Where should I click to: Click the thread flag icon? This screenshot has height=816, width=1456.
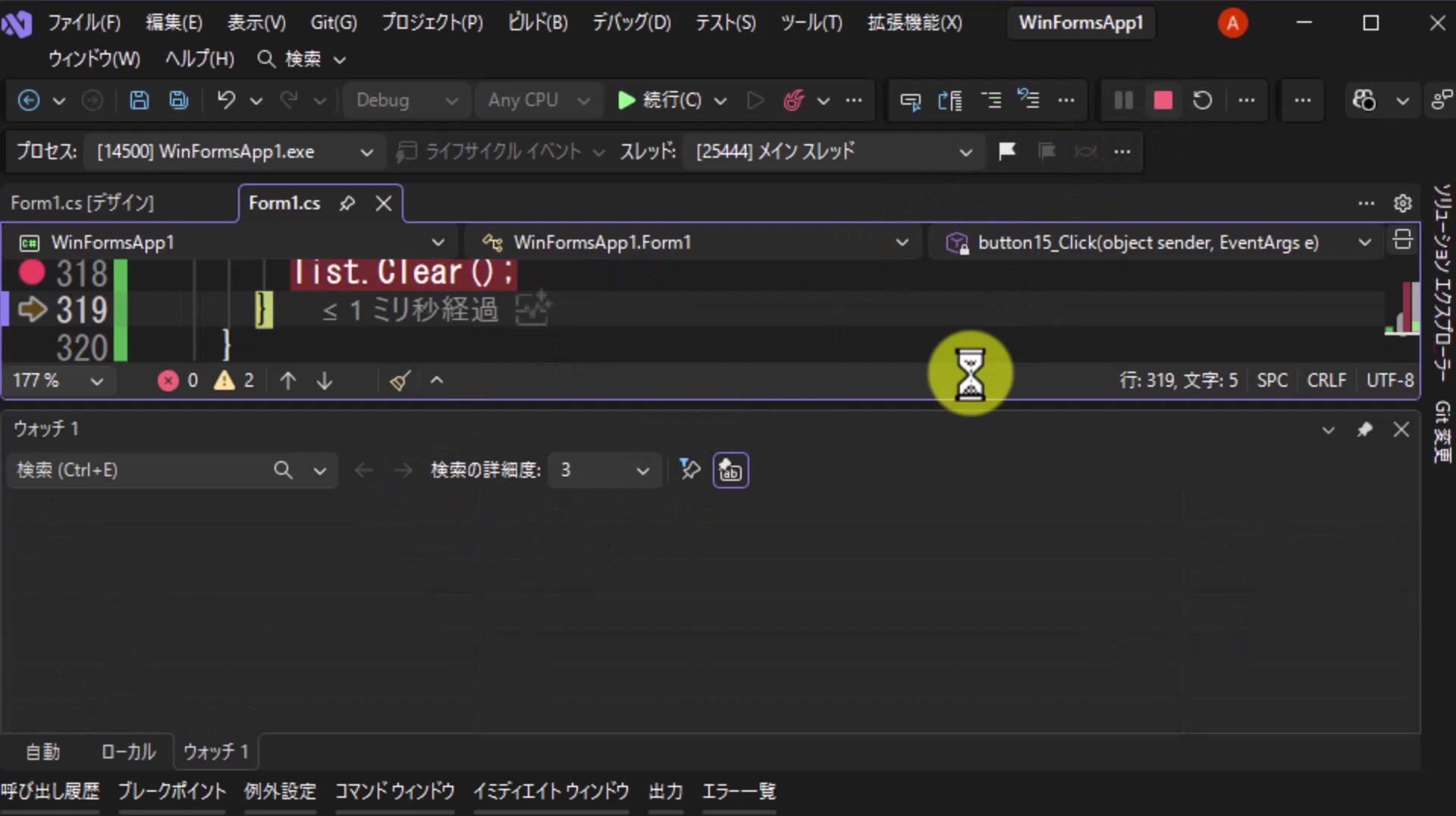coord(1007,151)
